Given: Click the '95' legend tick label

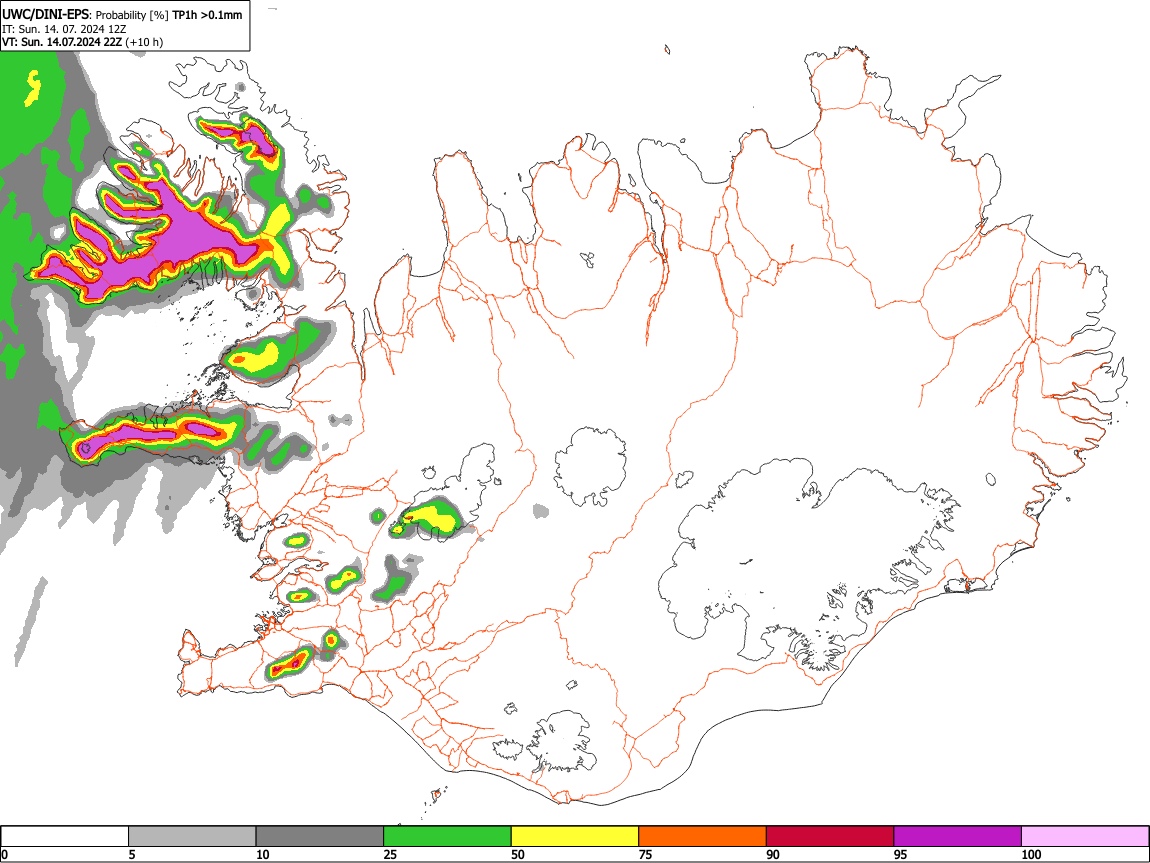Looking at the screenshot, I should pos(901,854).
